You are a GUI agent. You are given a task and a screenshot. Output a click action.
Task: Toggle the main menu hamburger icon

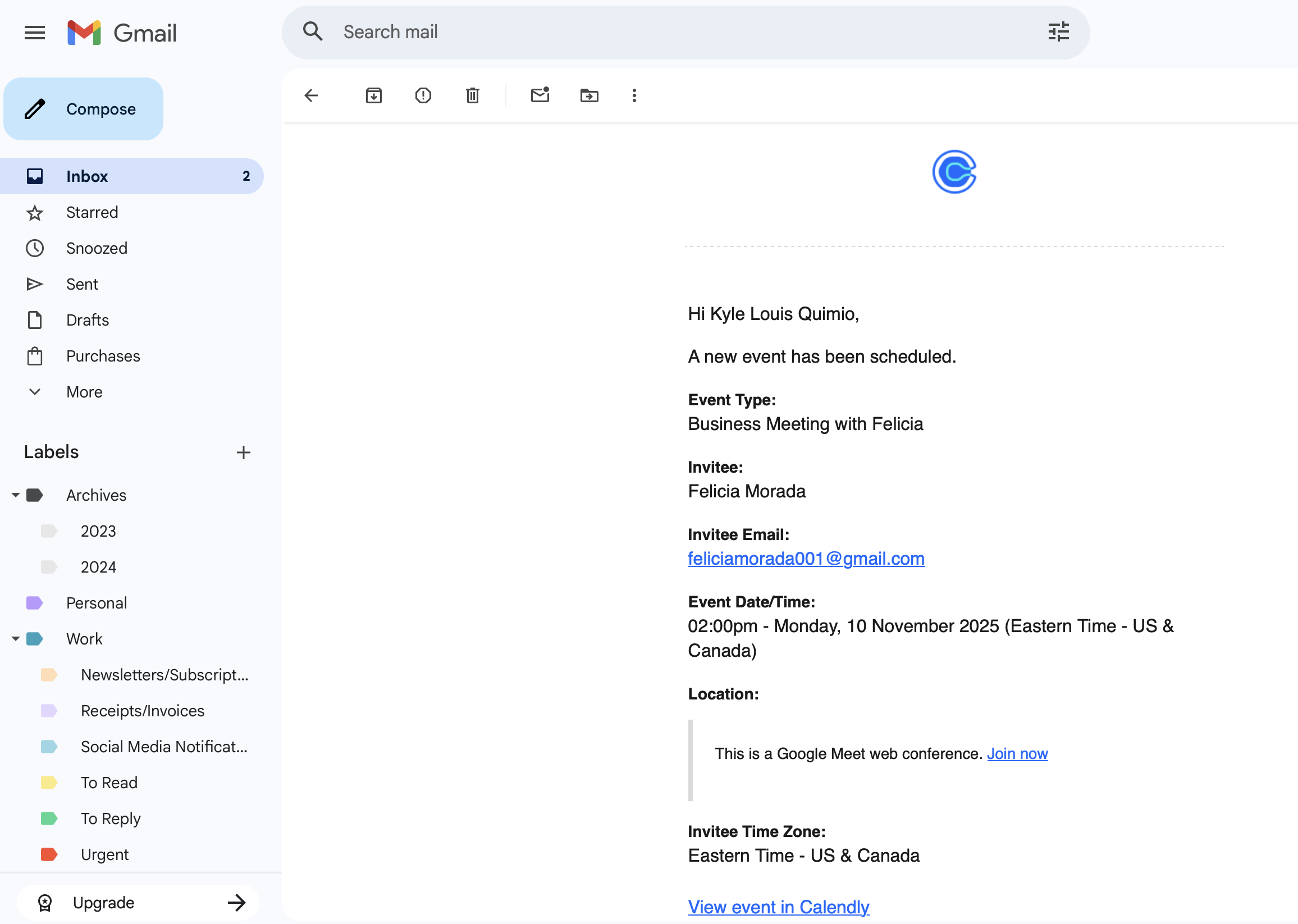[x=35, y=33]
